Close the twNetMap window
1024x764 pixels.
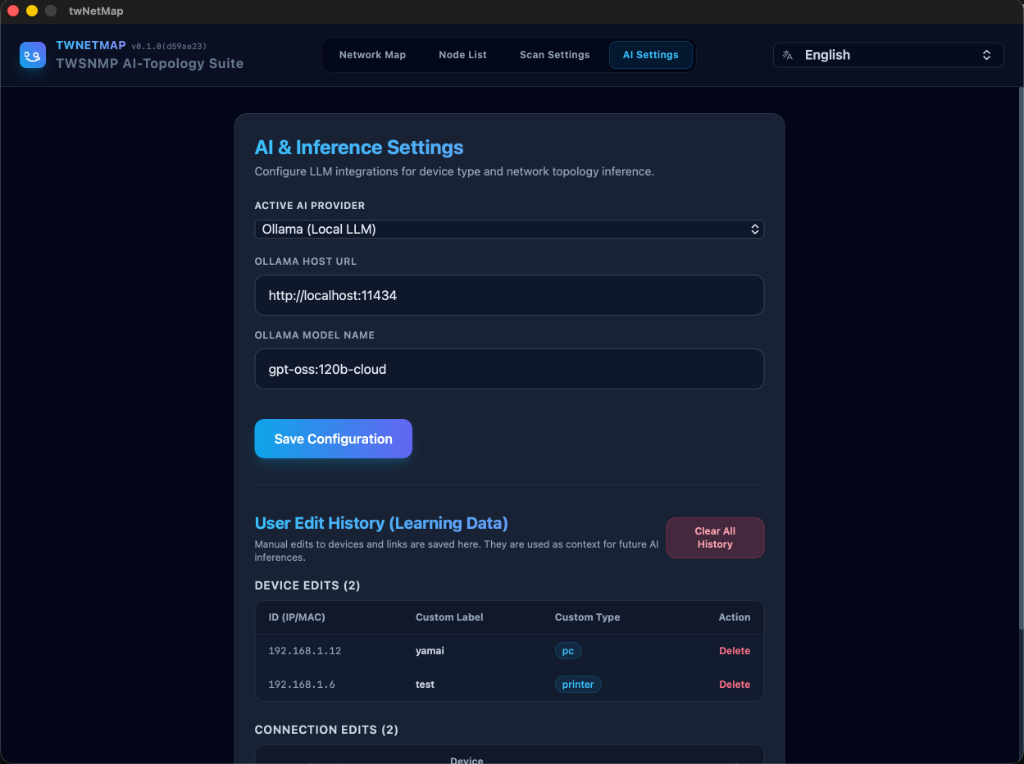point(13,11)
